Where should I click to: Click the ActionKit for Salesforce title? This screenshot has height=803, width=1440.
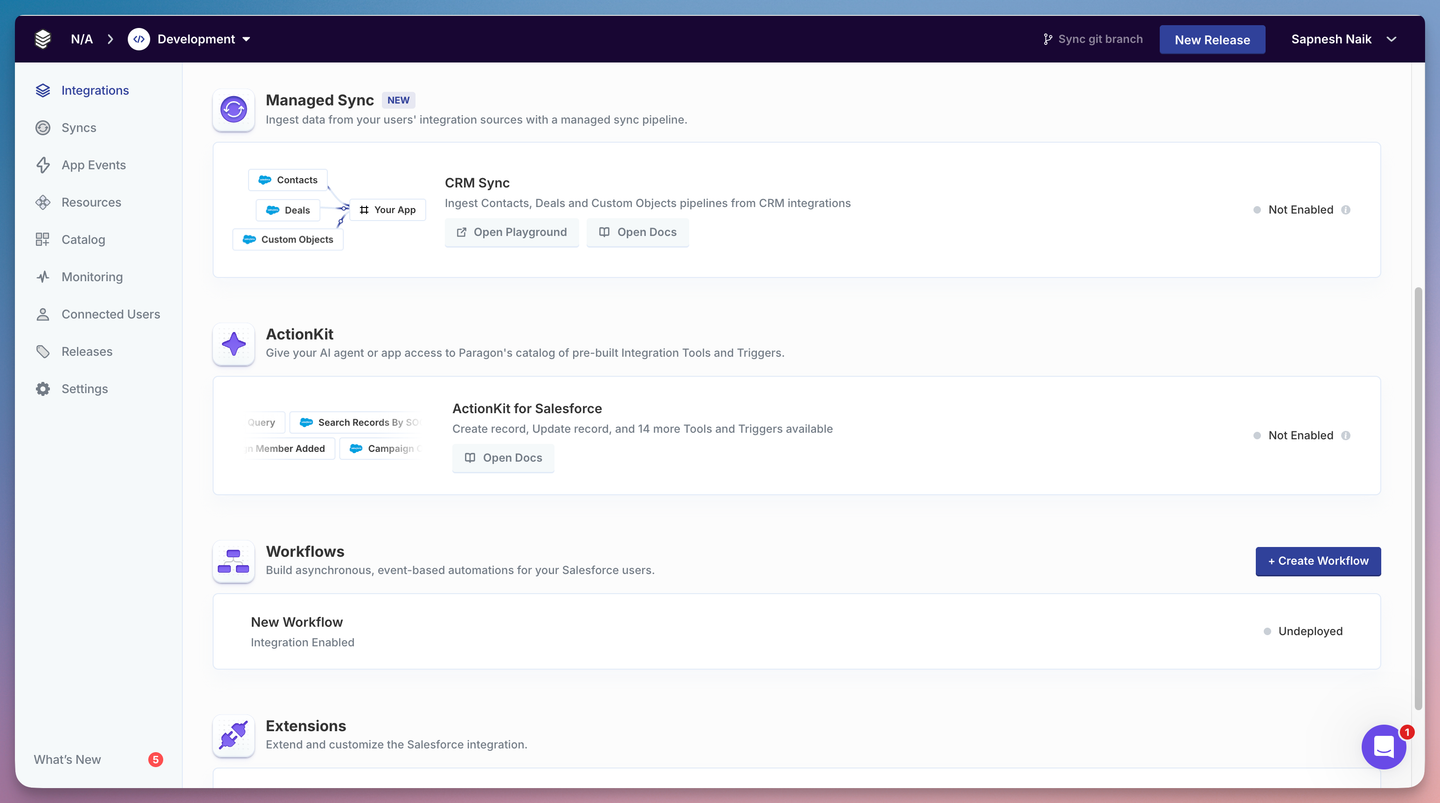527,409
